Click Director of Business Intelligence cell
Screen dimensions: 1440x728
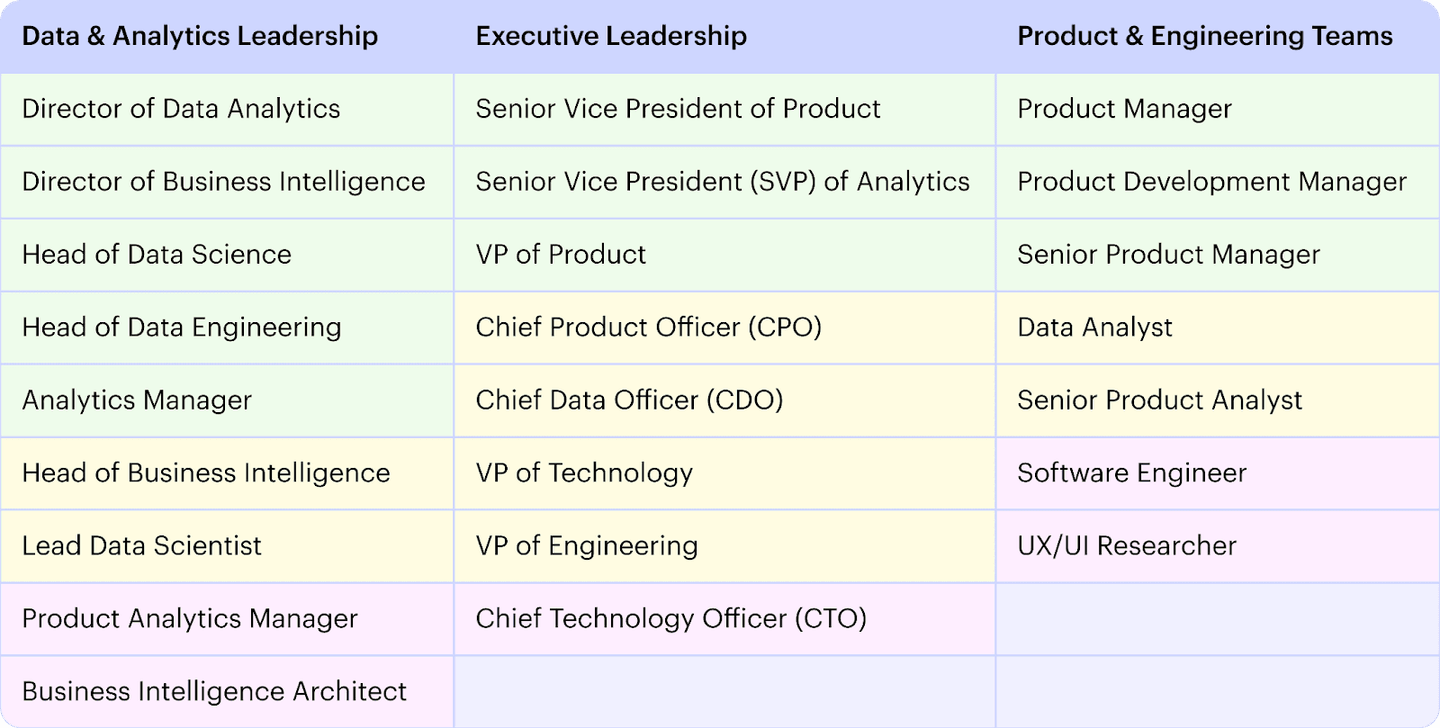[223, 182]
